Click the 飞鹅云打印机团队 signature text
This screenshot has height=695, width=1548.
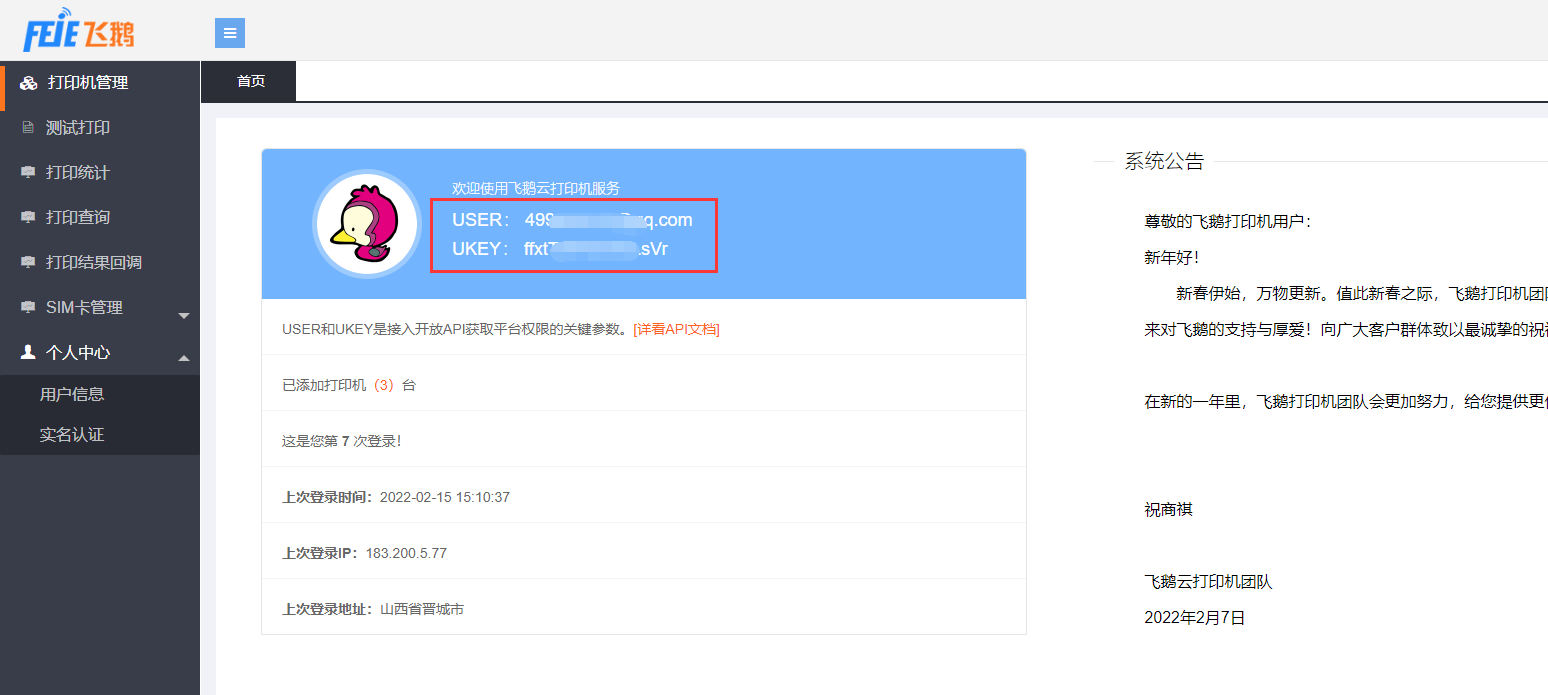pos(1208,582)
